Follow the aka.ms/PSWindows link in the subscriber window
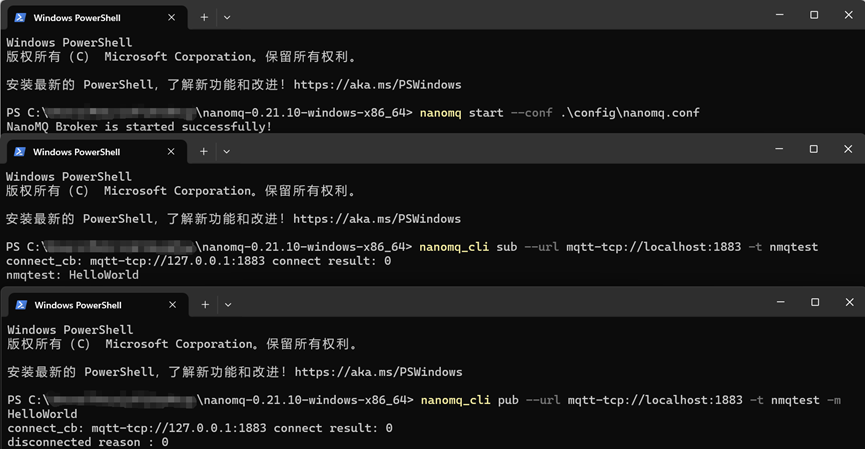Screen dimensions: 865x449 coord(377,218)
